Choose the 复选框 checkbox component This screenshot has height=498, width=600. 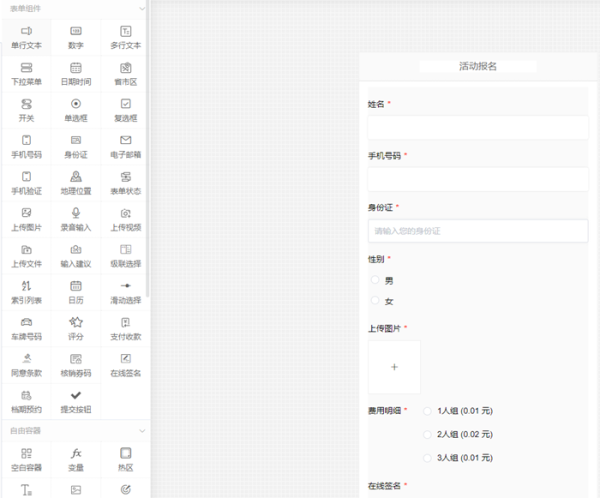click(126, 111)
